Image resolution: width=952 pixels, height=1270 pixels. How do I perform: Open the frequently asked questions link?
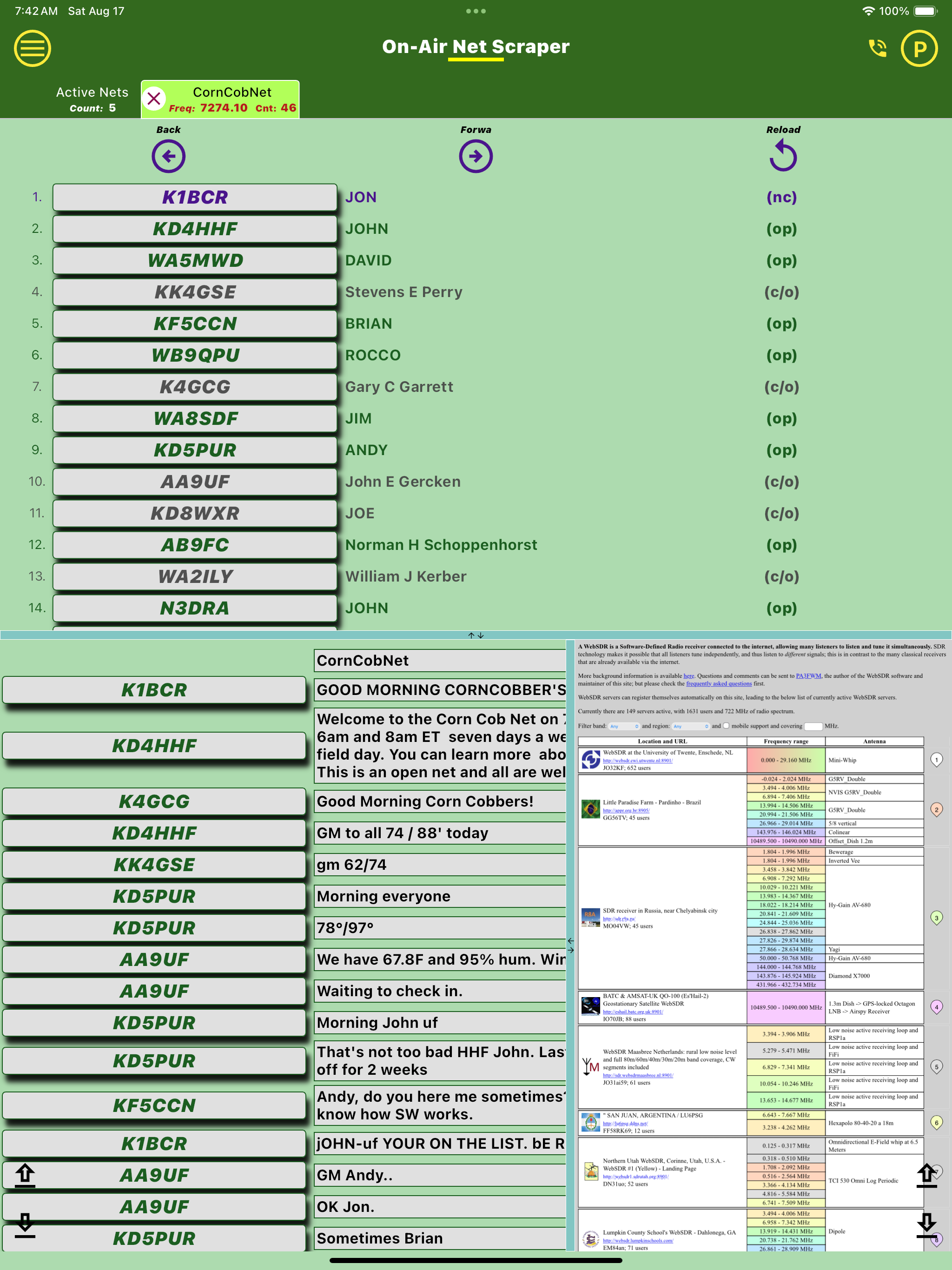coord(719,684)
